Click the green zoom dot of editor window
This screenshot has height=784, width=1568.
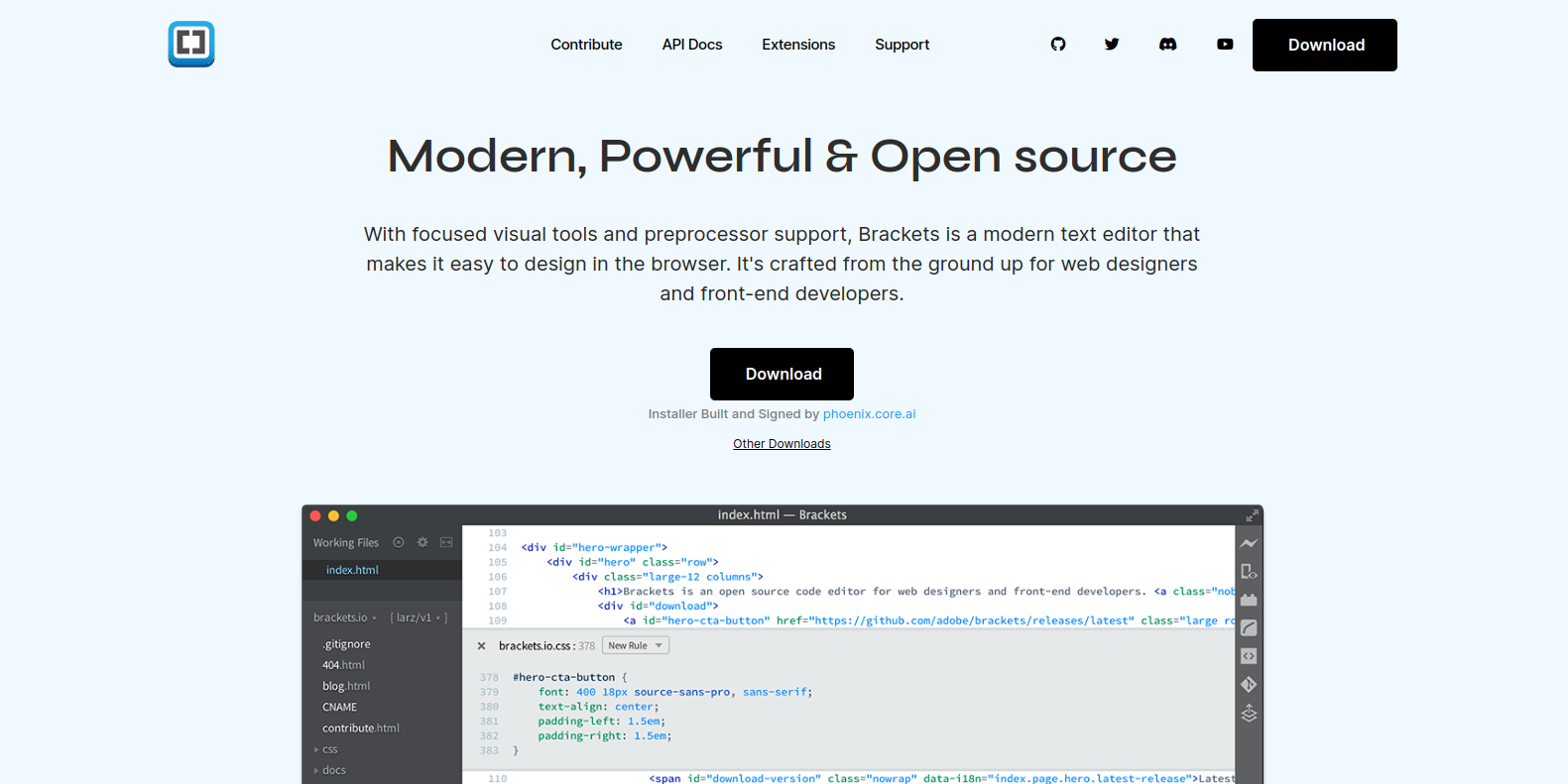pos(351,515)
